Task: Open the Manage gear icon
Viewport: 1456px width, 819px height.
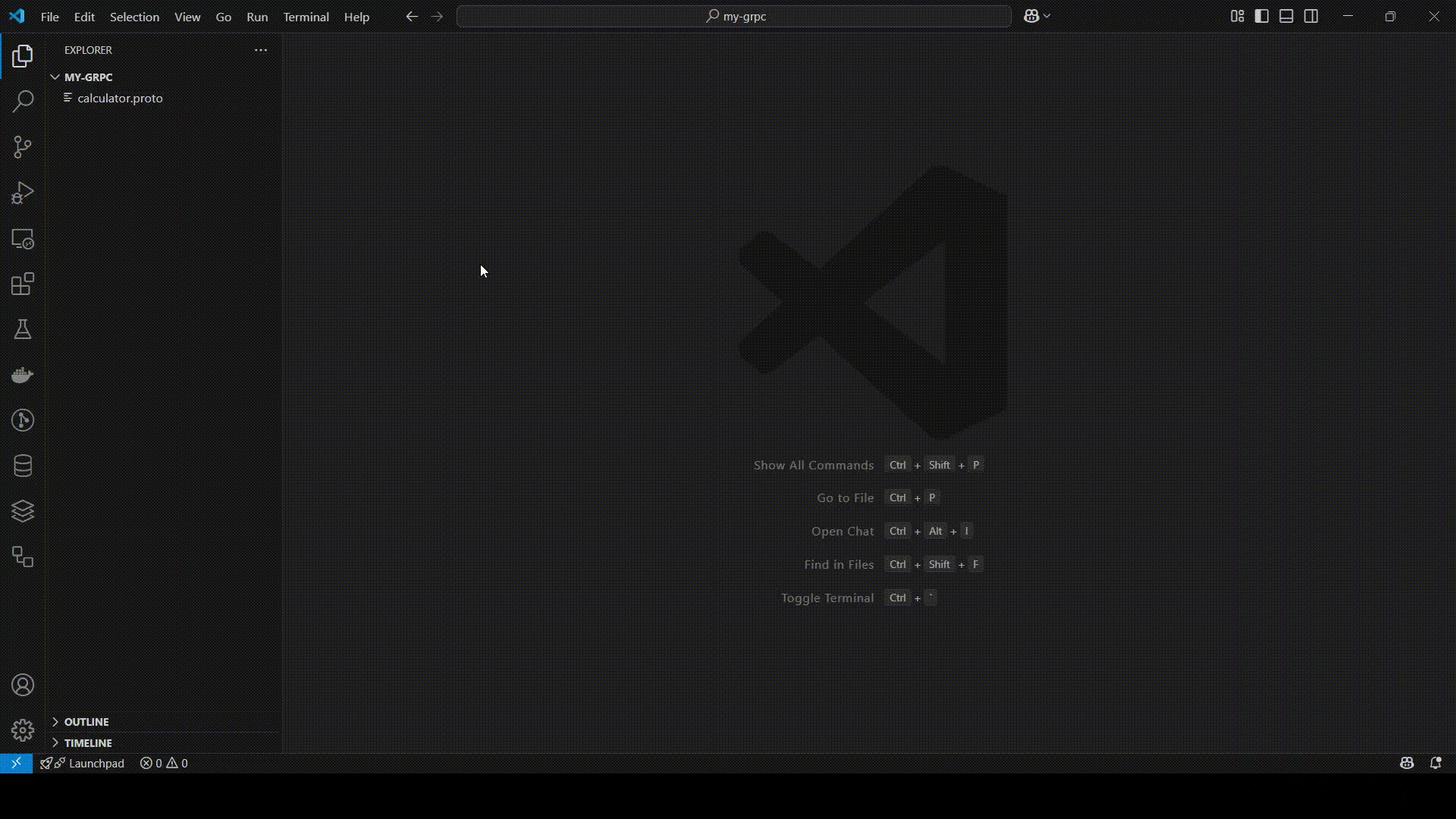Action: [23, 730]
